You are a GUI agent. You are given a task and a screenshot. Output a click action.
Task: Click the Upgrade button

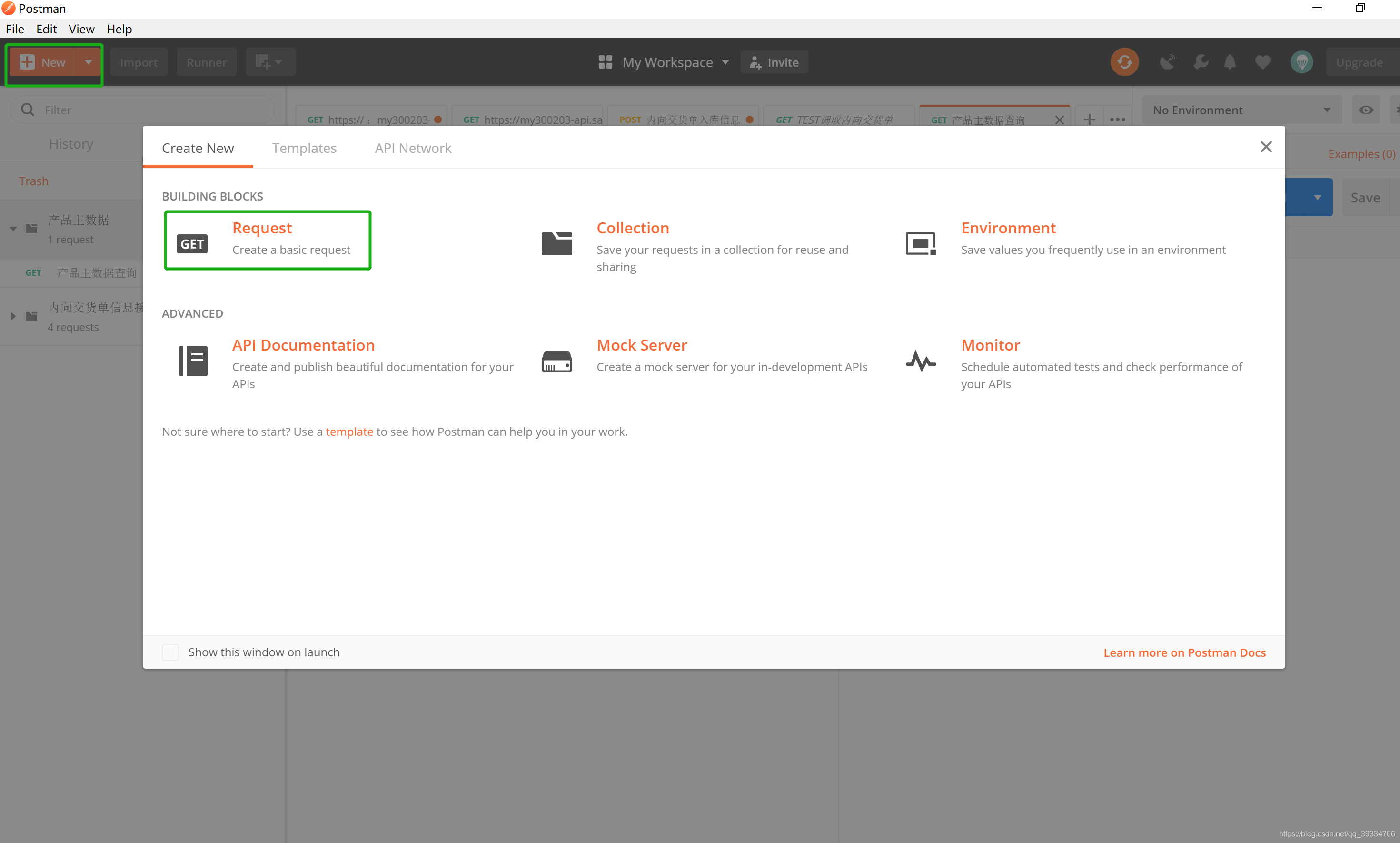tap(1360, 62)
